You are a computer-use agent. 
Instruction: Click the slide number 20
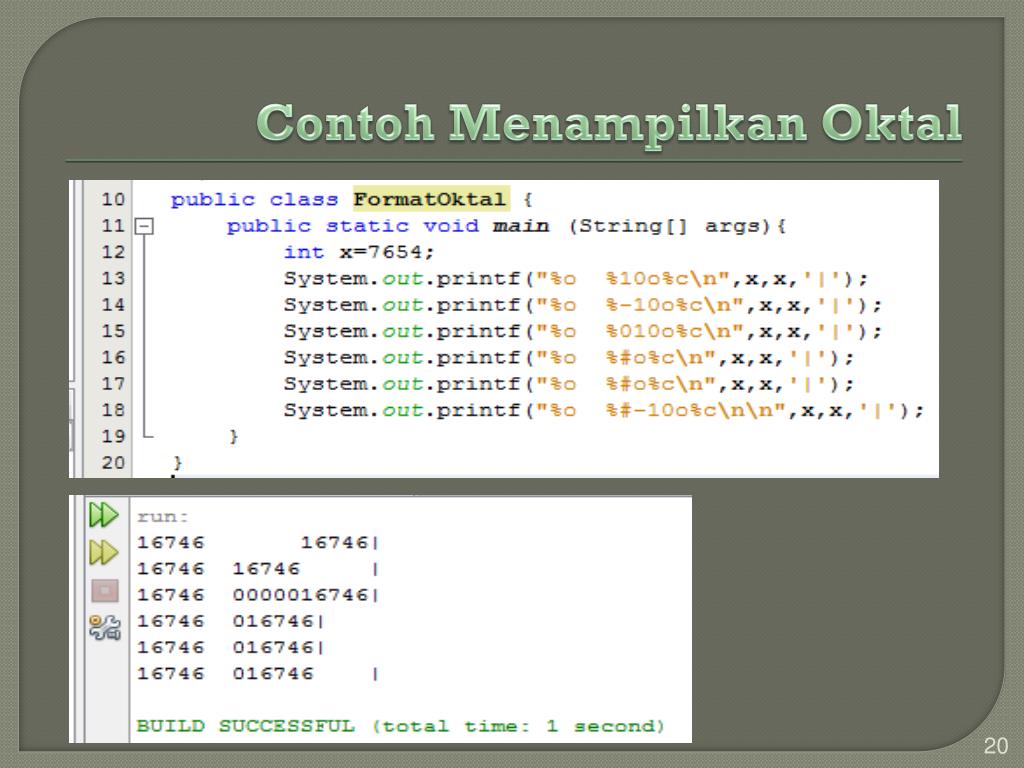coord(995,745)
